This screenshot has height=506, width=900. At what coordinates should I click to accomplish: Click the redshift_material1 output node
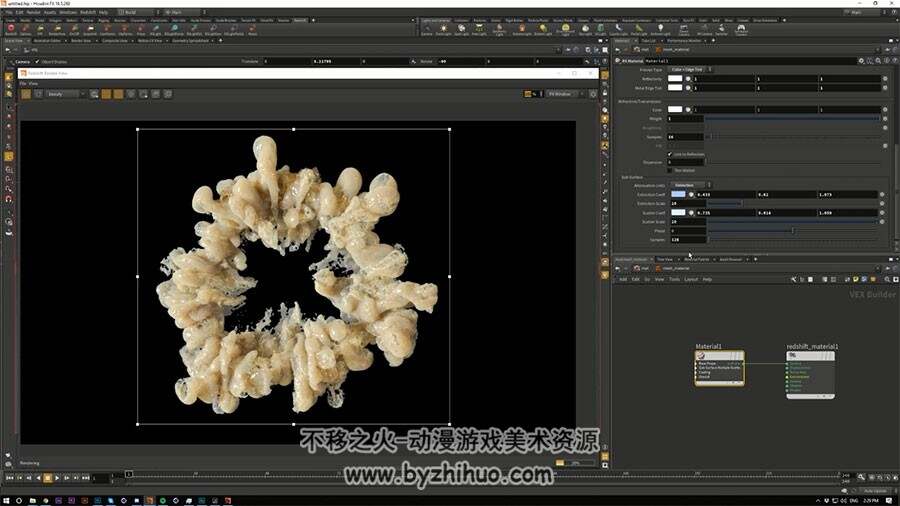(810, 375)
